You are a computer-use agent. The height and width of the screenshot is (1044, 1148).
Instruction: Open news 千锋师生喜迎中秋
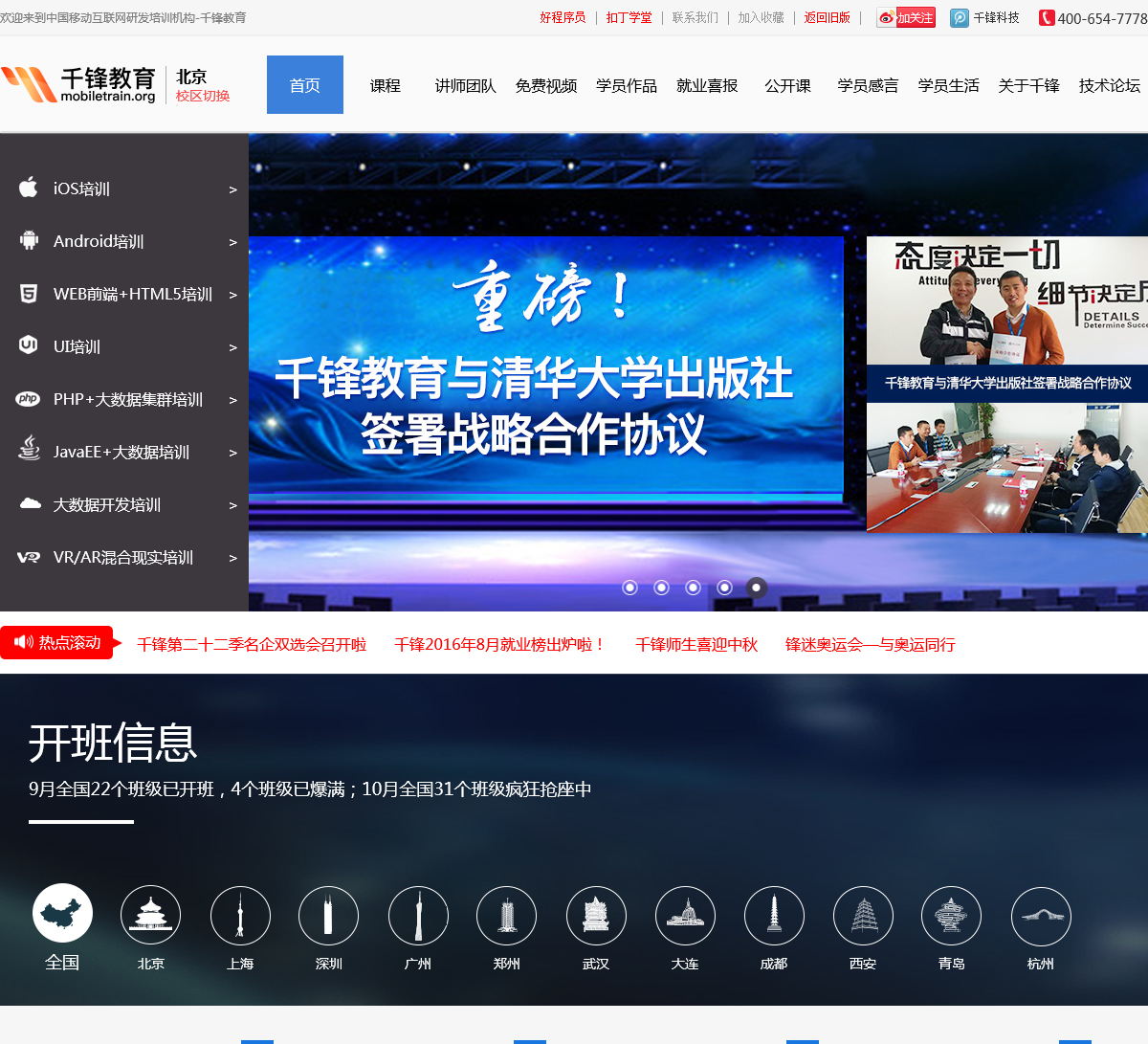point(696,644)
